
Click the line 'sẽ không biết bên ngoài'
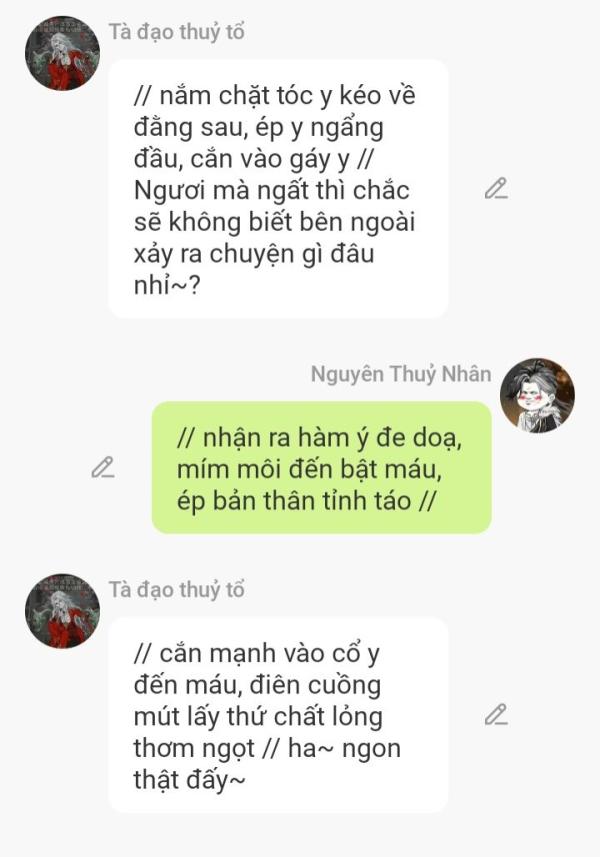274,222
